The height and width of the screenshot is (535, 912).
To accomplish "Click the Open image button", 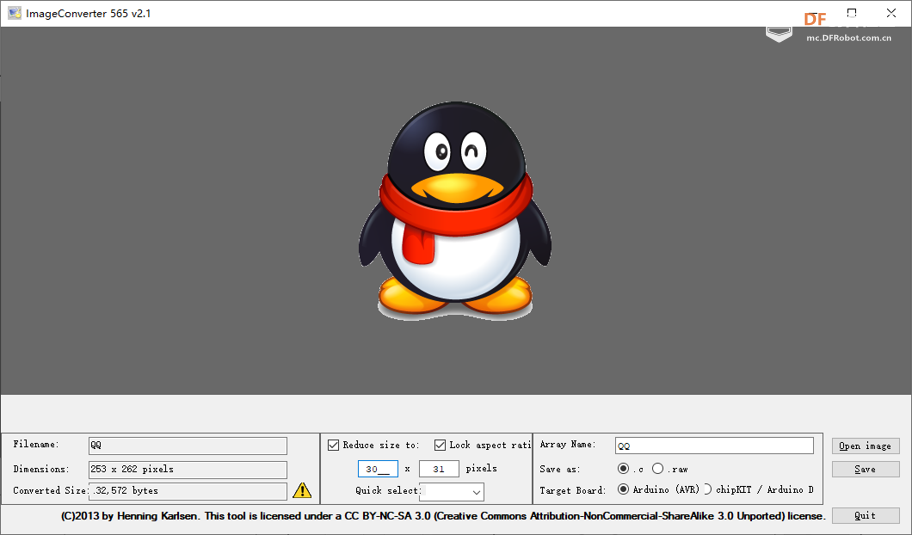I will [865, 446].
